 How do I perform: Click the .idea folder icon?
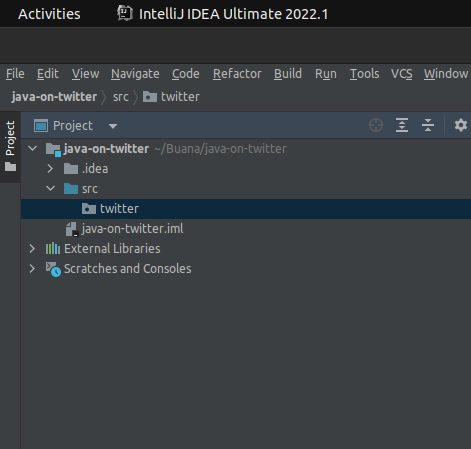[x=71, y=169]
